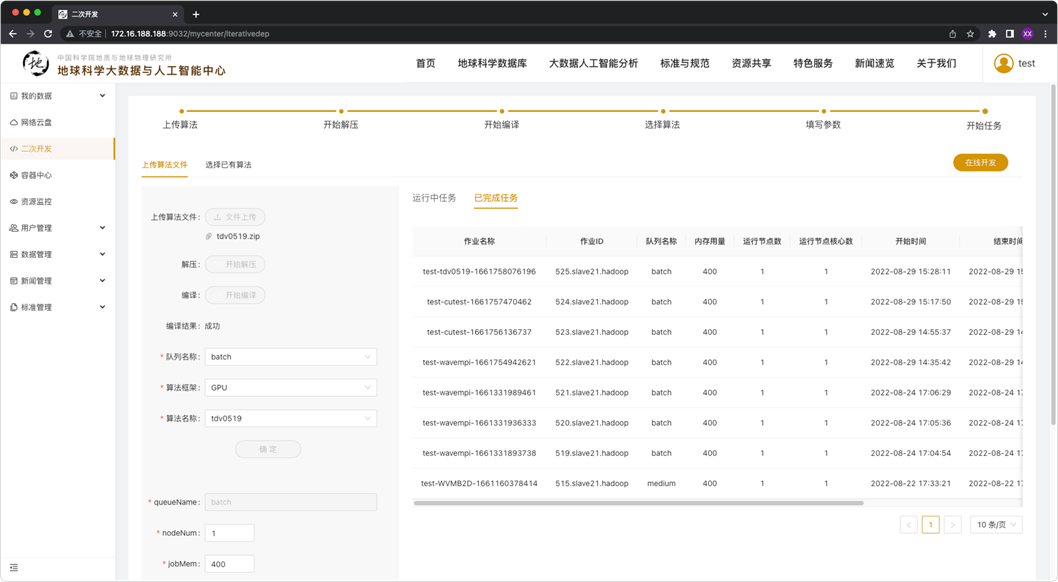Screen dimensions: 1058x582
Task: Click the site logo in the header
Action: click(x=36, y=64)
